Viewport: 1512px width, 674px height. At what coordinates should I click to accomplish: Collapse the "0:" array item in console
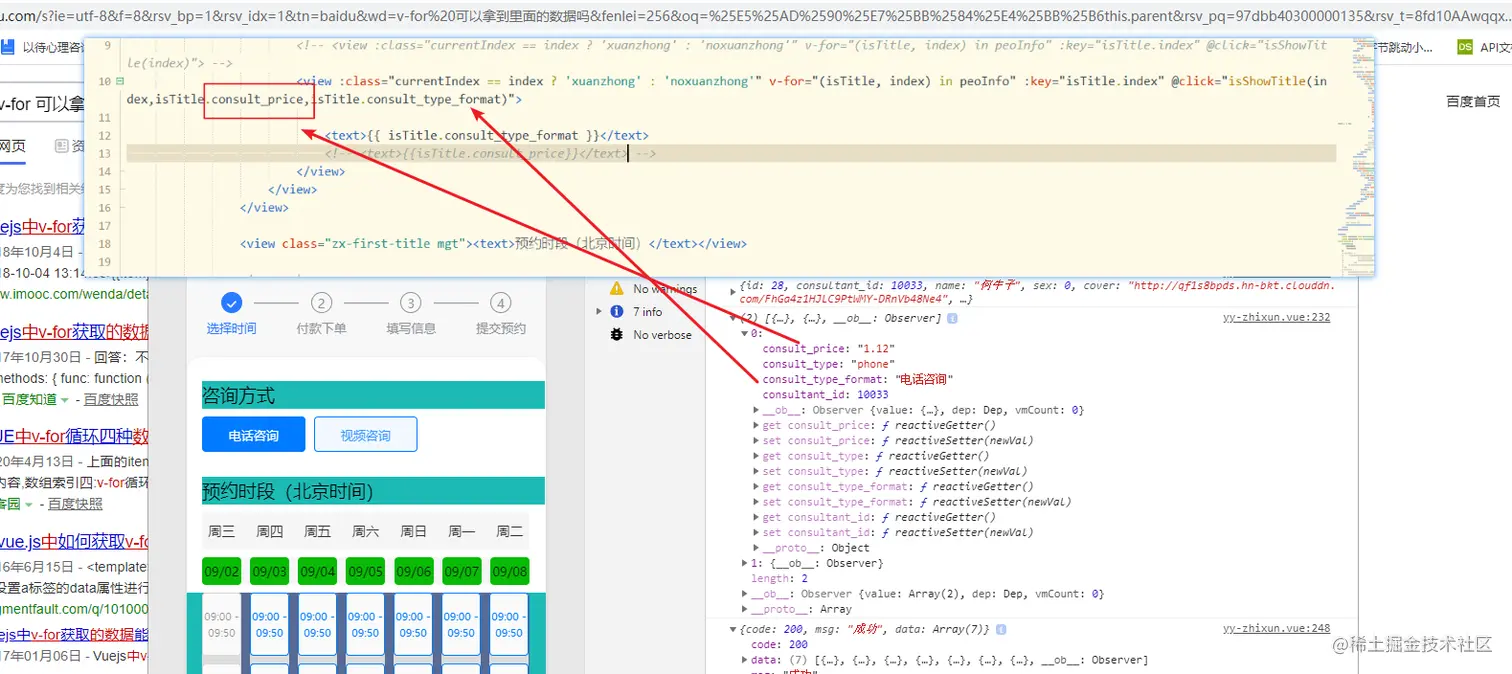tap(744, 333)
